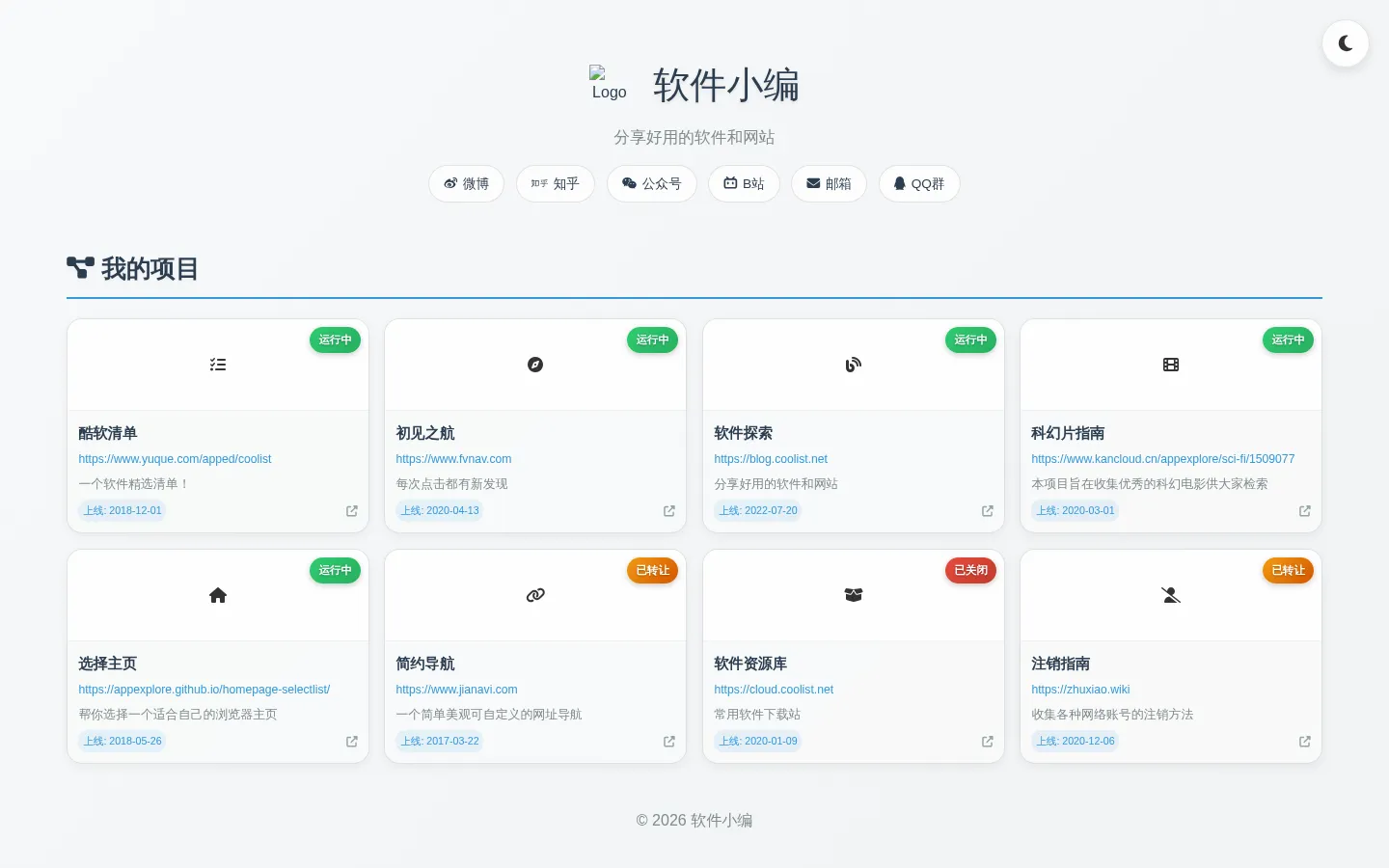Image resolution: width=1389 pixels, height=868 pixels.
Task: Visit the www.fvnav.com link
Action: tap(453, 459)
